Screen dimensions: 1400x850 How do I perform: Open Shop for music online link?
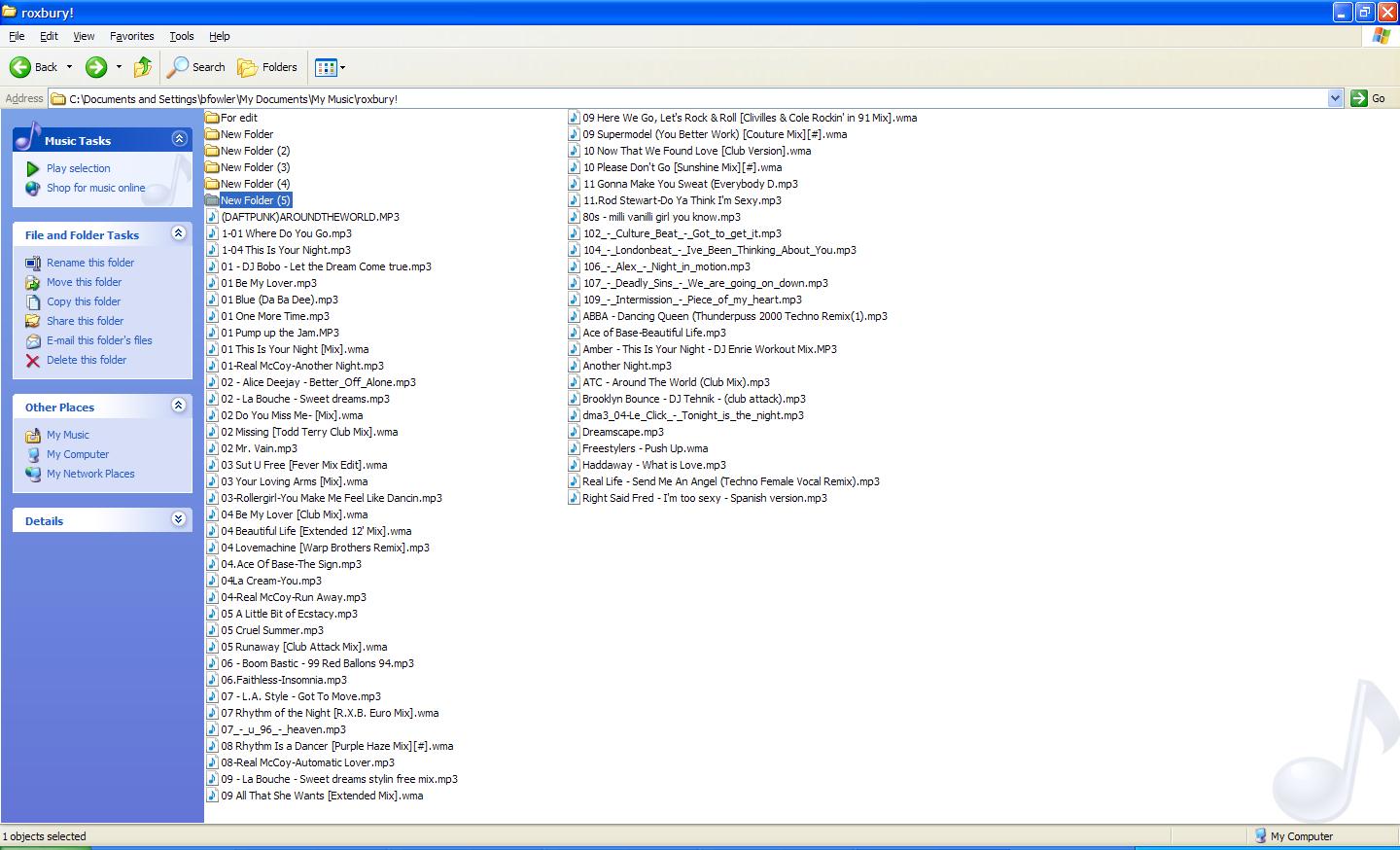[x=95, y=188]
